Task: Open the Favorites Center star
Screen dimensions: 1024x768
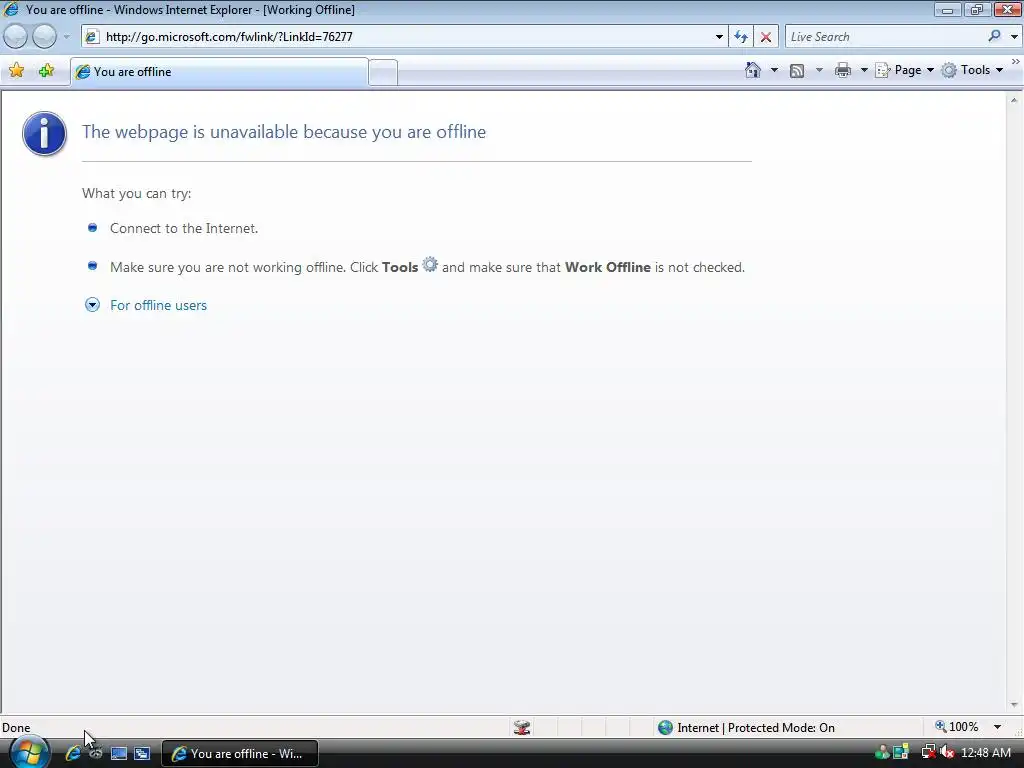Action: click(x=16, y=71)
